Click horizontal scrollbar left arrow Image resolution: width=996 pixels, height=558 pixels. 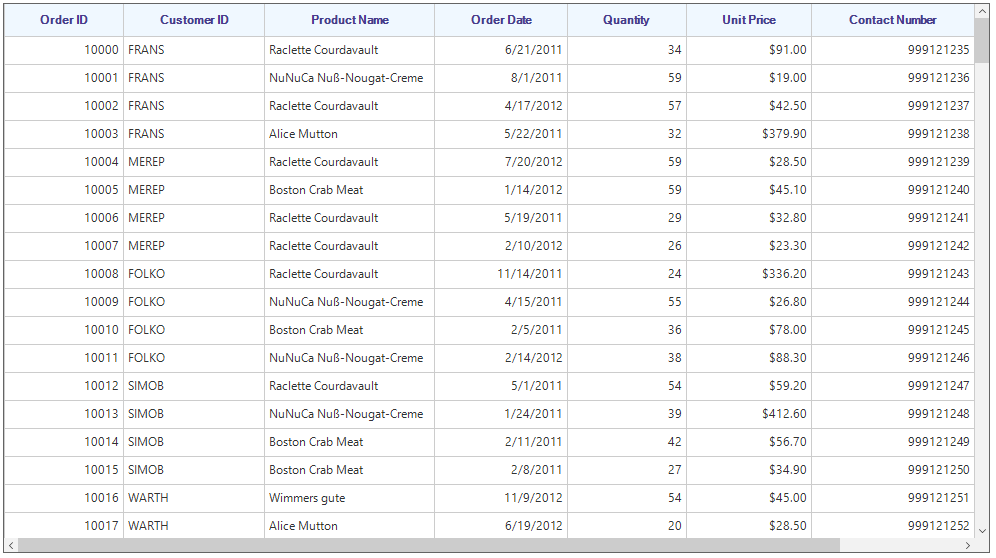point(11,545)
